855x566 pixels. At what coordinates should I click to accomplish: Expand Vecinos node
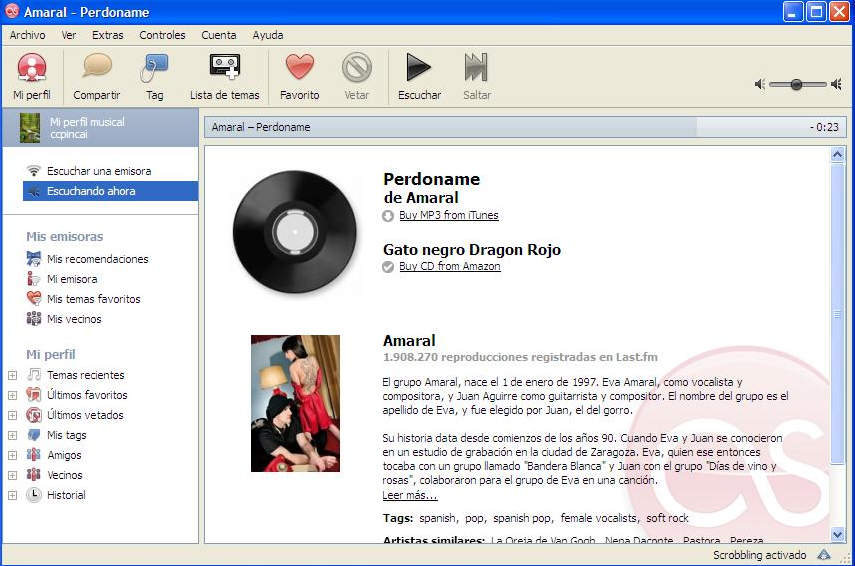pos(13,475)
